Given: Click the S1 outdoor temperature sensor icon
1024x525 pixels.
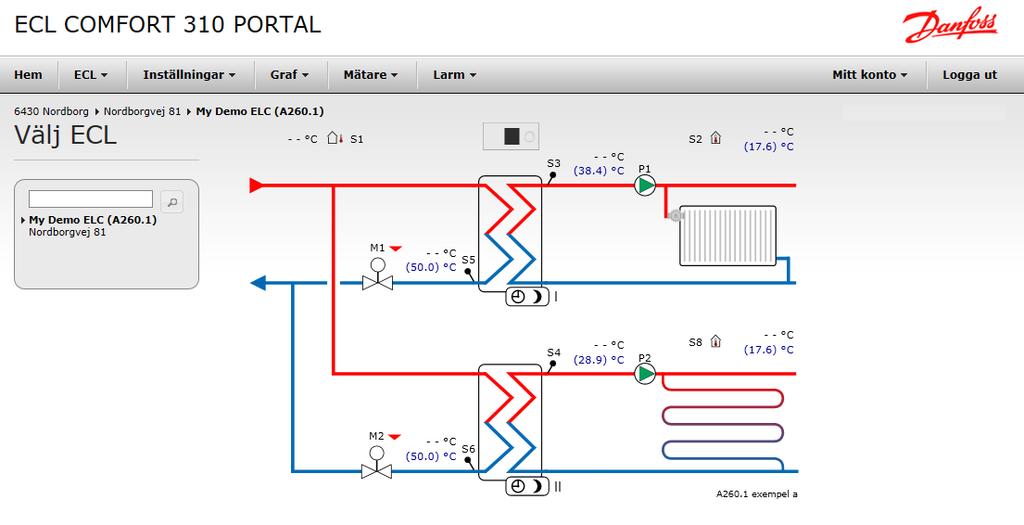Looking at the screenshot, I should tap(334, 138).
